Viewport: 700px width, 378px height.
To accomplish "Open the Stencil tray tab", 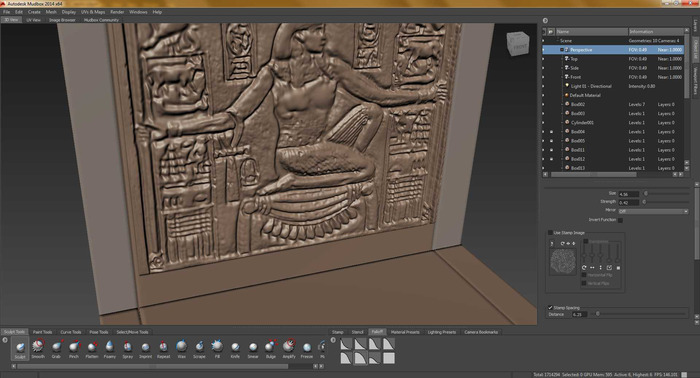I will click(358, 332).
